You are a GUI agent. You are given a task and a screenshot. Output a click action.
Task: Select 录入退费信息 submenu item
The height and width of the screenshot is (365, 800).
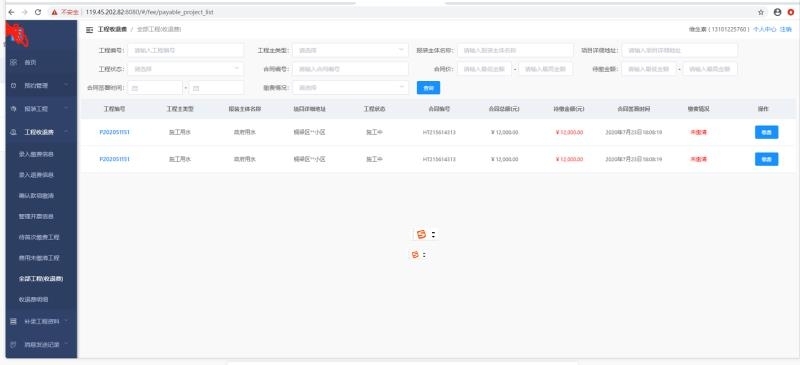36,175
